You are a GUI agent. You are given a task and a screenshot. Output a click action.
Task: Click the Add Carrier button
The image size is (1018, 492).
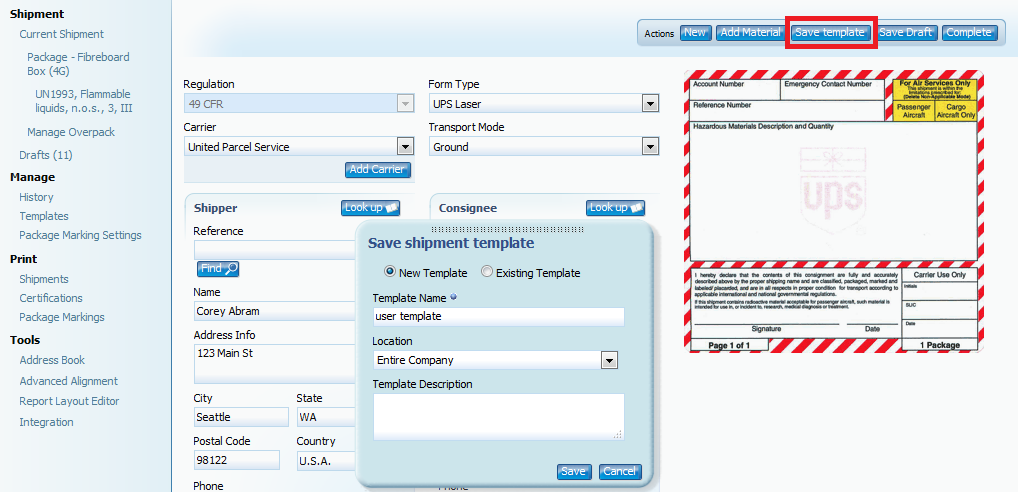tap(378, 170)
